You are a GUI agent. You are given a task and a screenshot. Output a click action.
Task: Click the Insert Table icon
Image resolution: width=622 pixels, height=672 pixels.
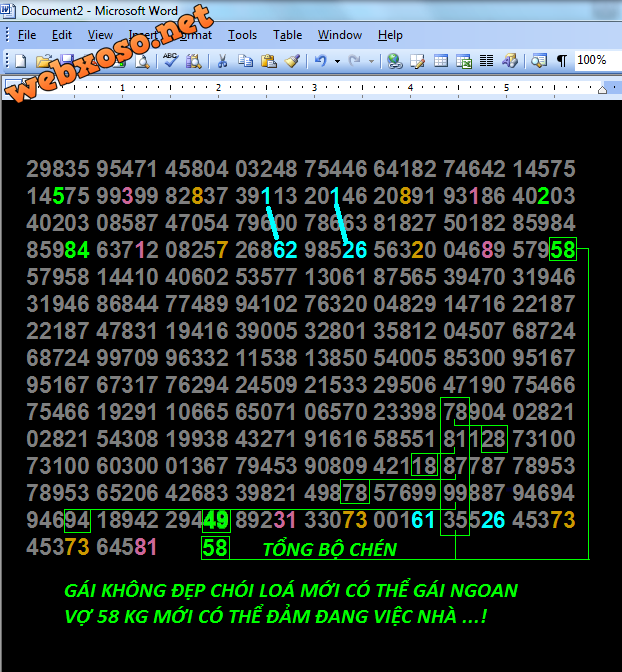point(441,61)
